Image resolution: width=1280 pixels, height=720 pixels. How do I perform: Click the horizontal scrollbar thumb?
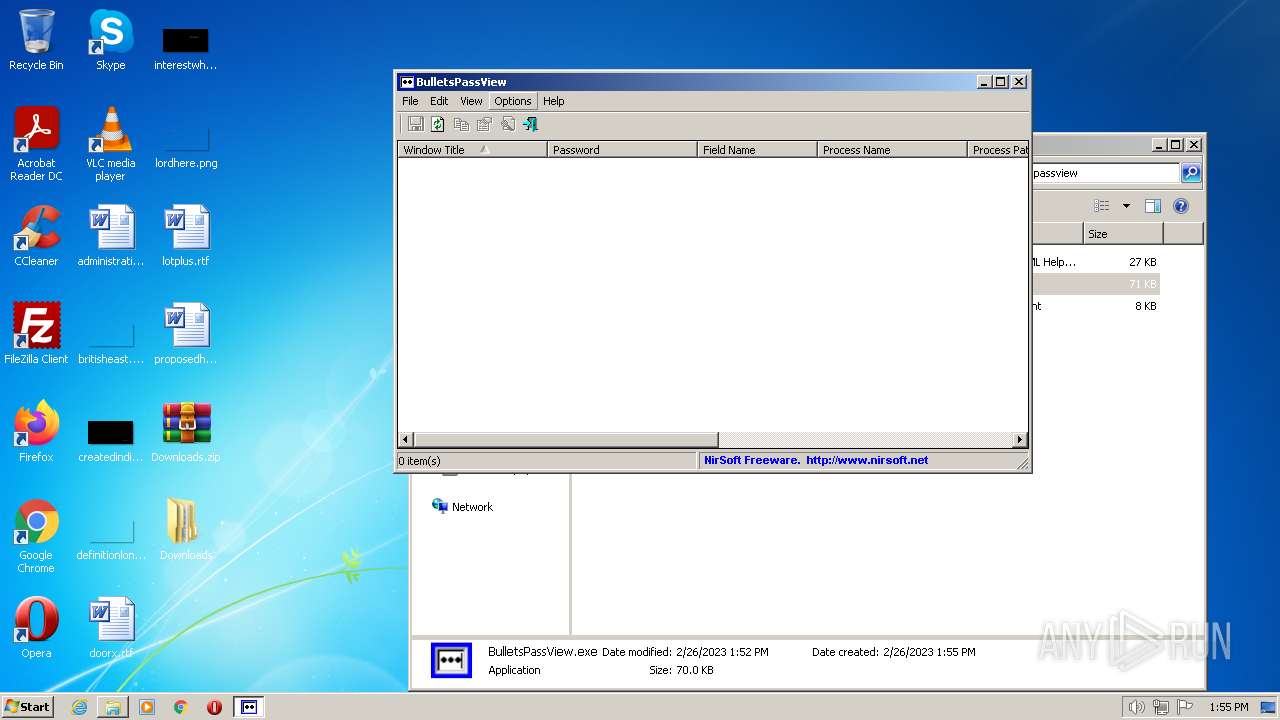[566, 440]
